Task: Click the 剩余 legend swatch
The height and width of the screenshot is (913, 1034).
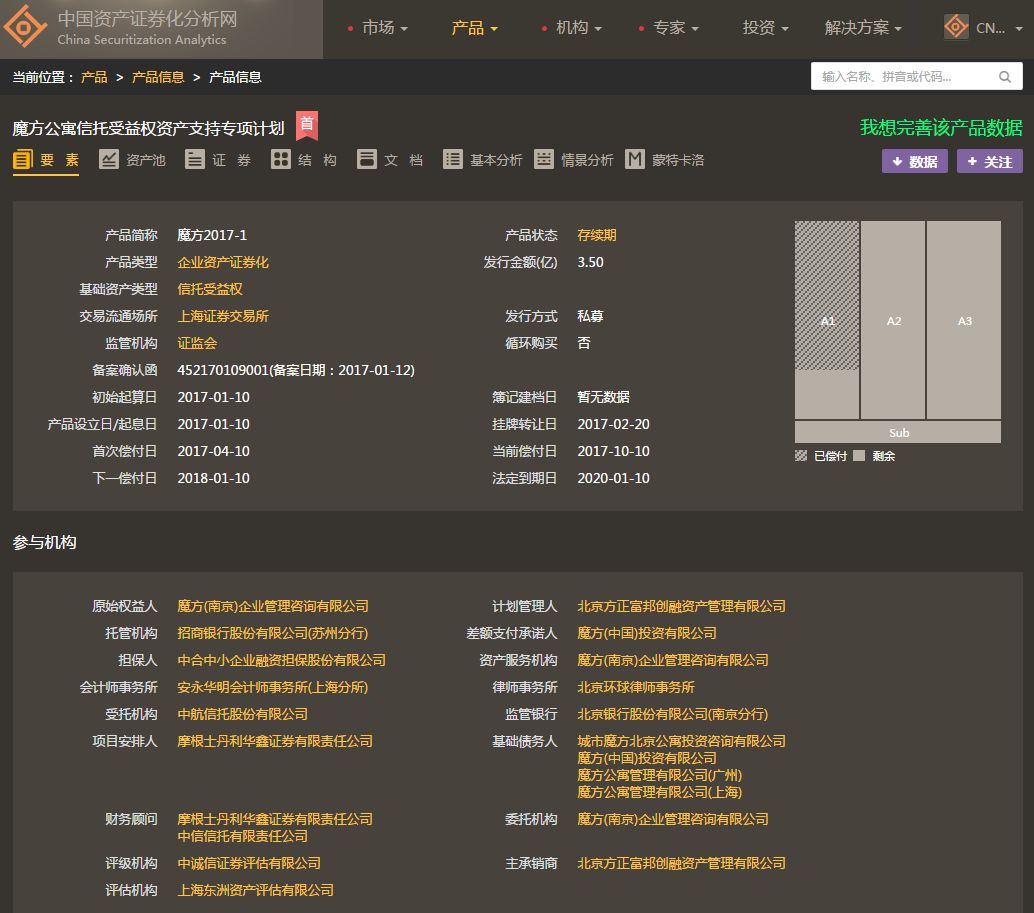Action: 859,456
